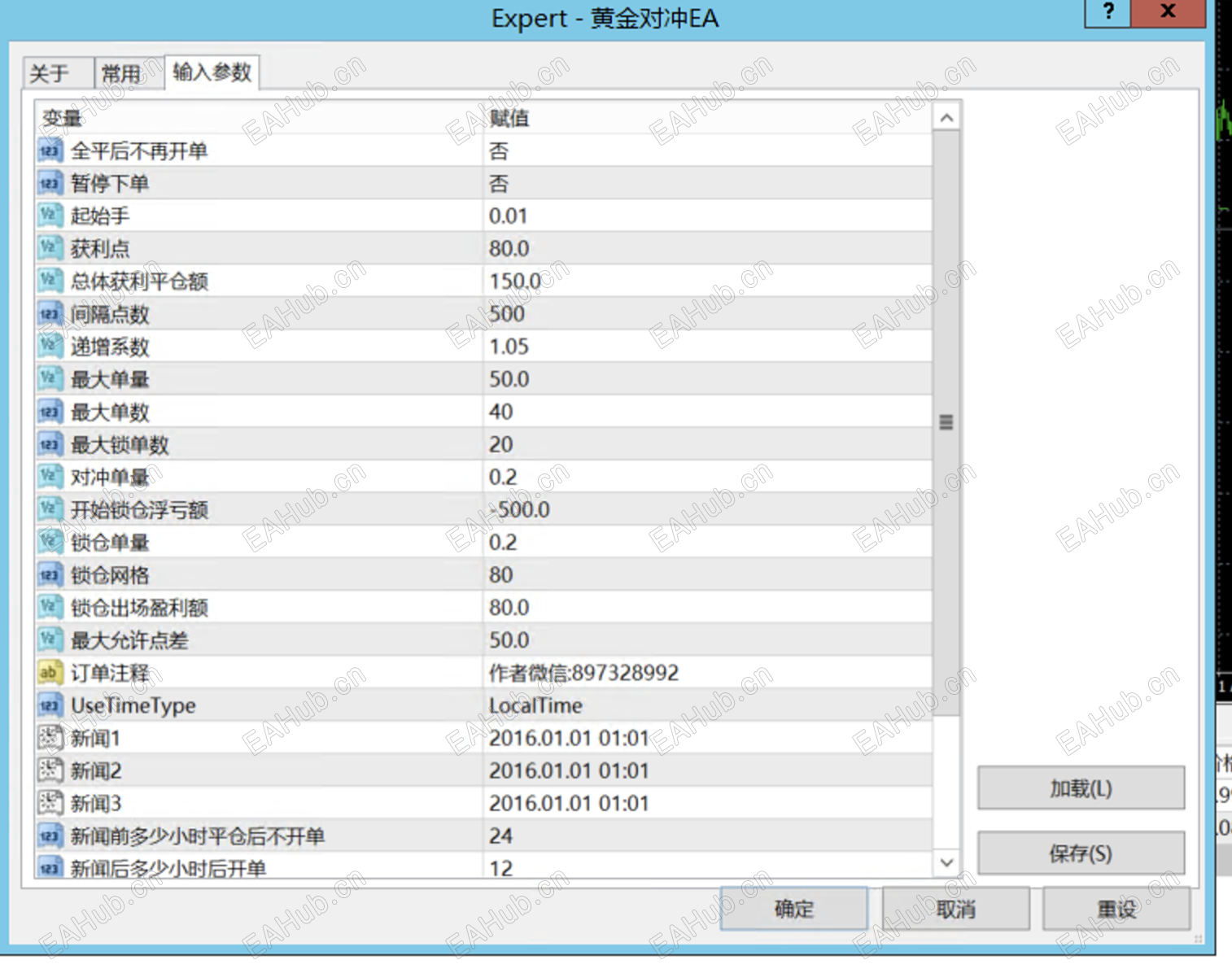
Task: Click the decimal icon beside 最大允许点差
Action: [x=49, y=640]
